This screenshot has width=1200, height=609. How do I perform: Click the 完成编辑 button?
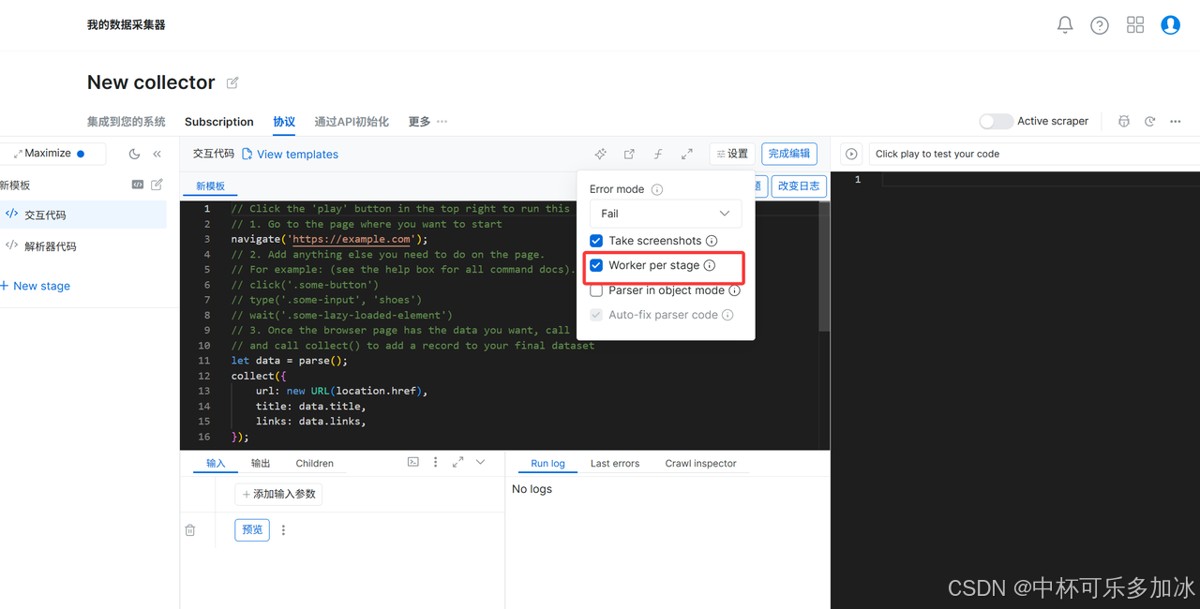789,154
